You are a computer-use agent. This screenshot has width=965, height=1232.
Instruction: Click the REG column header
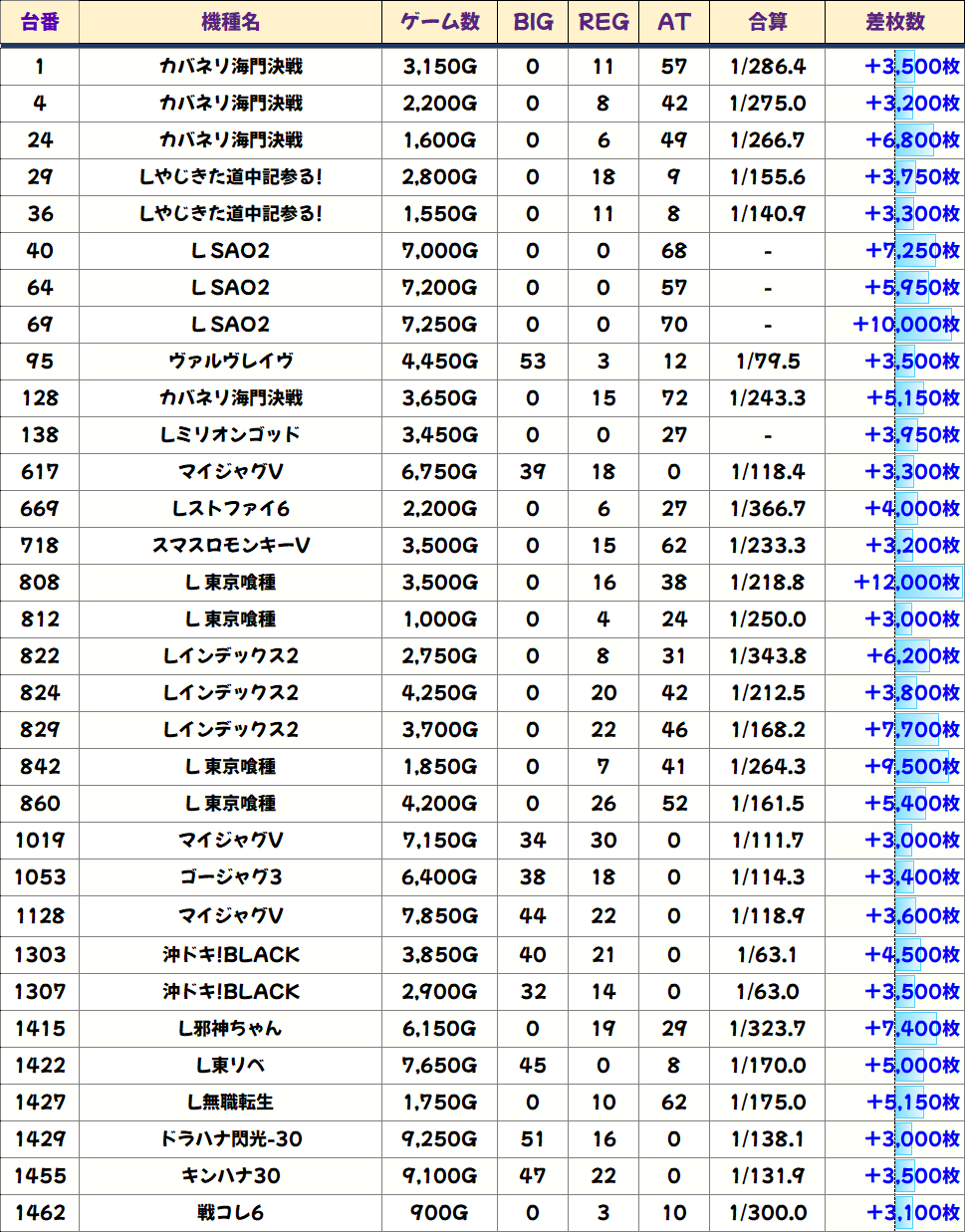tap(603, 22)
